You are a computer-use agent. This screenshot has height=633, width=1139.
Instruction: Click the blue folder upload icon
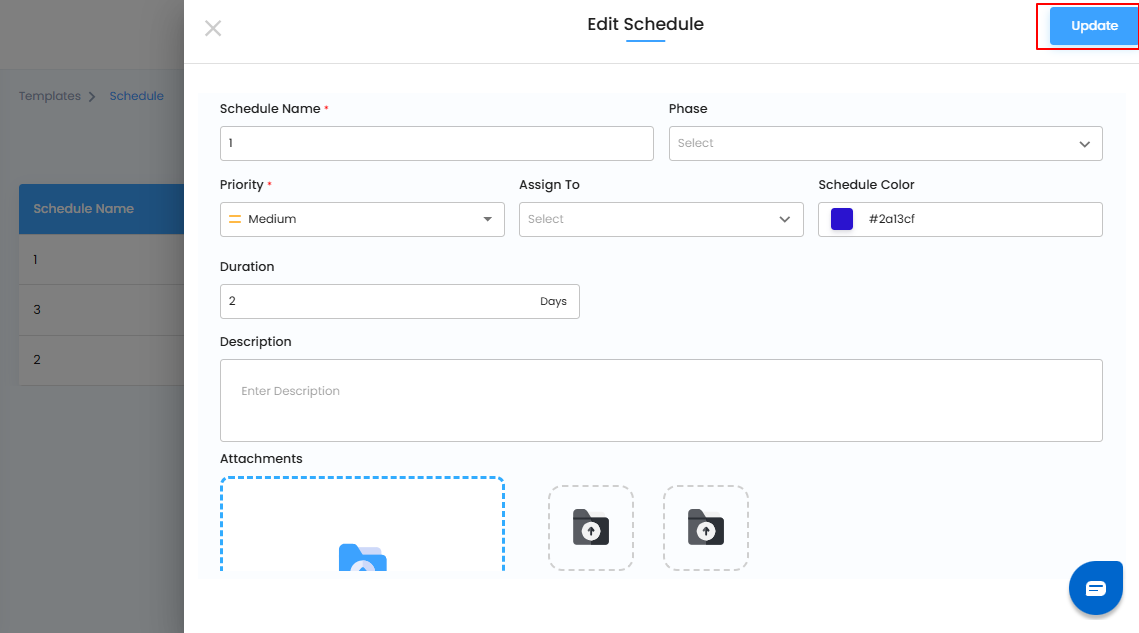[x=362, y=558]
